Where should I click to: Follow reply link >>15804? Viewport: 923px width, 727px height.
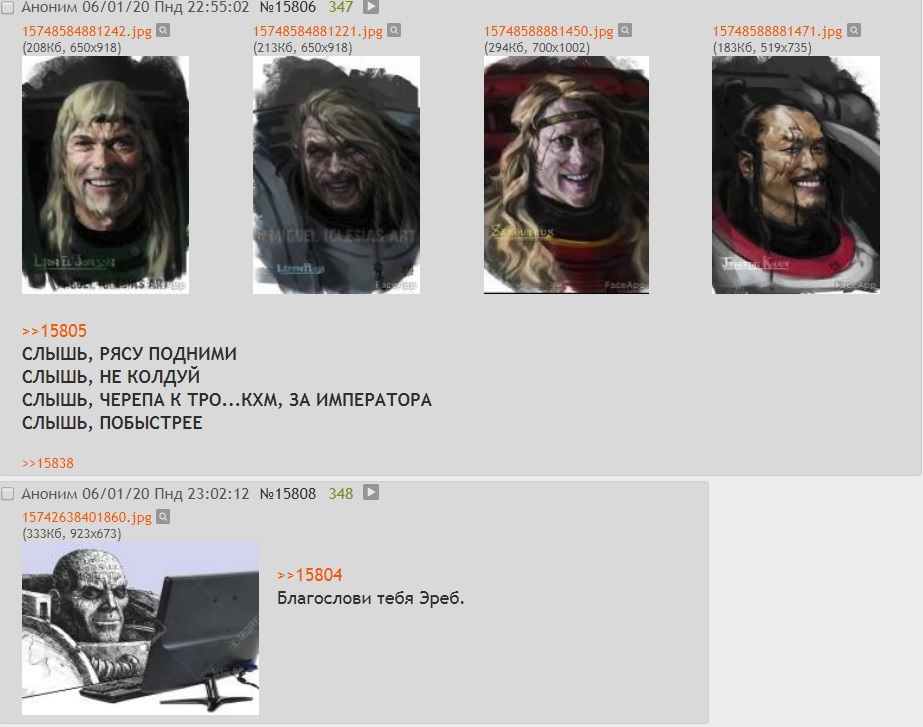click(310, 575)
